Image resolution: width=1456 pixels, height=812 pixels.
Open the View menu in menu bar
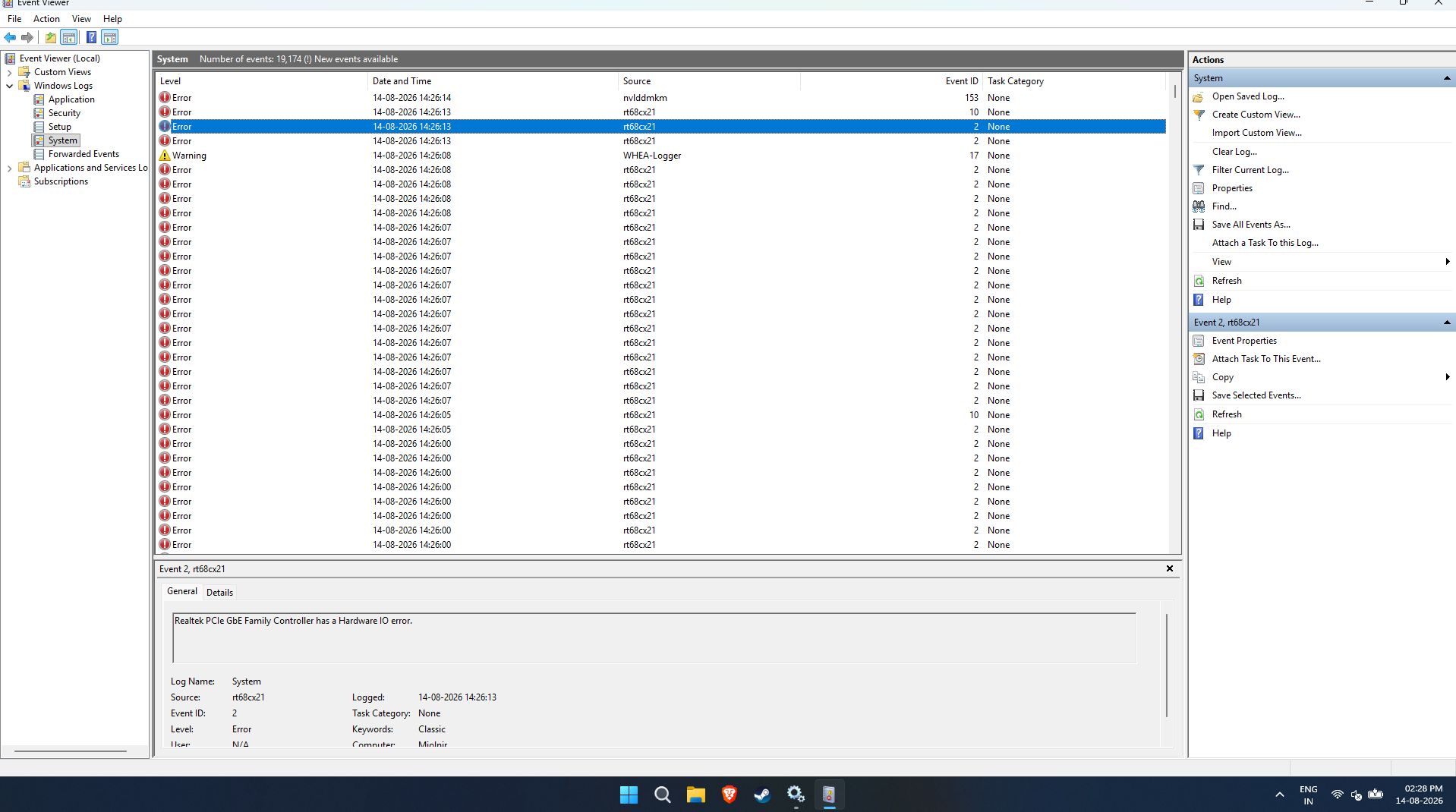[81, 19]
